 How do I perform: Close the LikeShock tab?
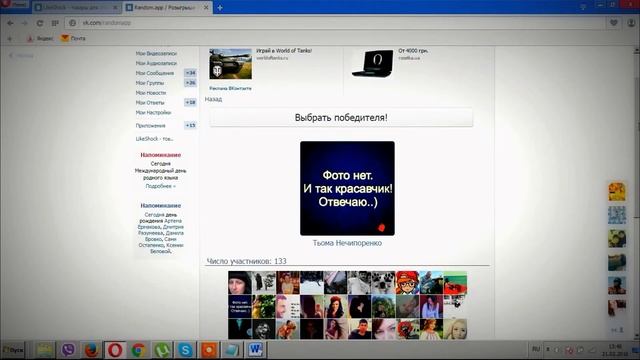[x=115, y=7]
